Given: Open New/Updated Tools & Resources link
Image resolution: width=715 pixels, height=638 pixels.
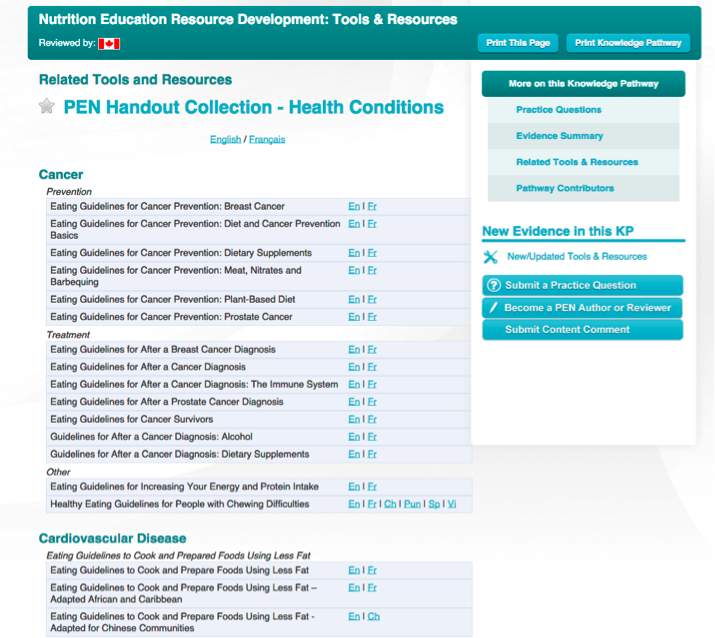Looking at the screenshot, I should 577,257.
